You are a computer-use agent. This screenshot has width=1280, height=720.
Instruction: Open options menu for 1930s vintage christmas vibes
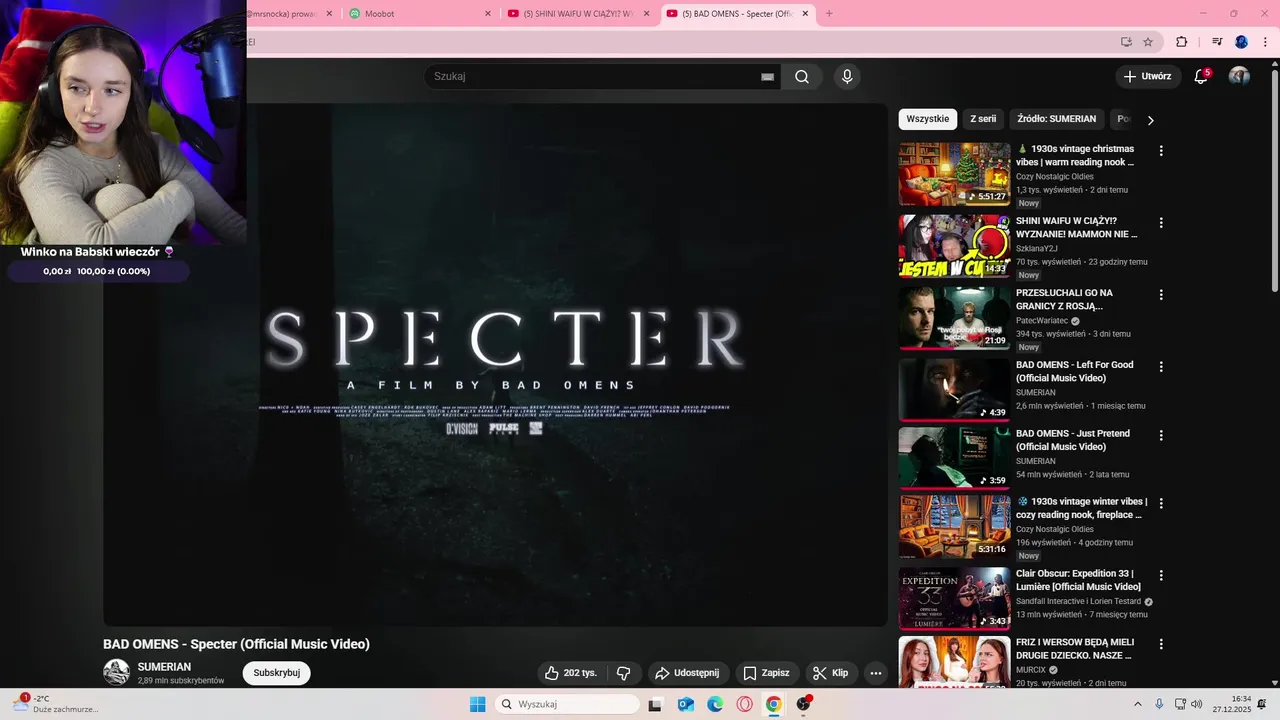1161,151
